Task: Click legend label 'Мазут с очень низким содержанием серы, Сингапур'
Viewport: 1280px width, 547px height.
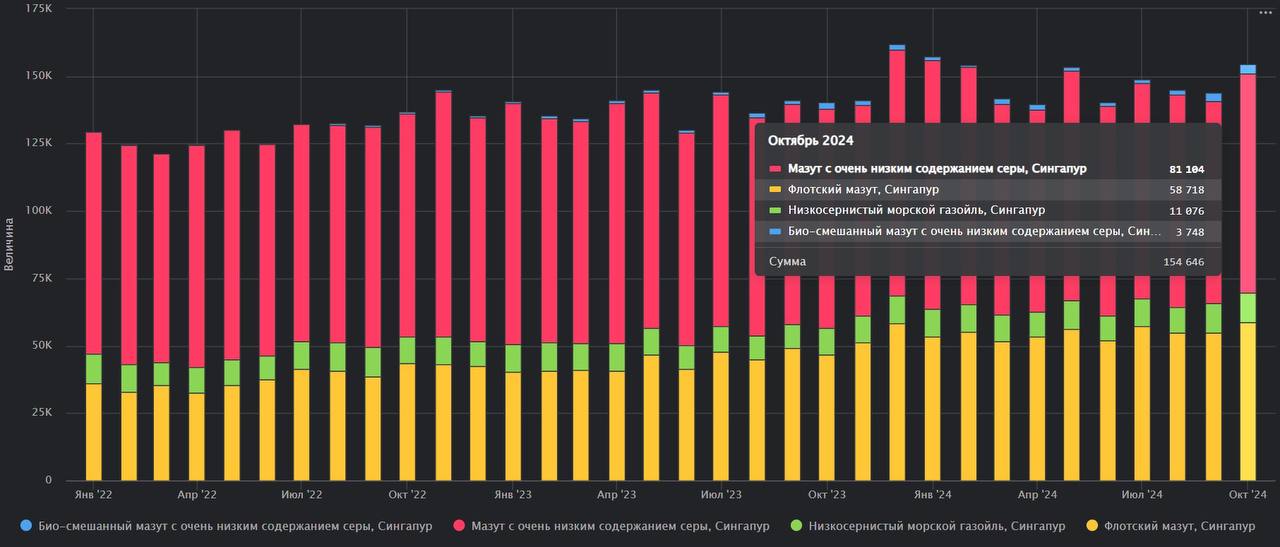Action: point(620,525)
